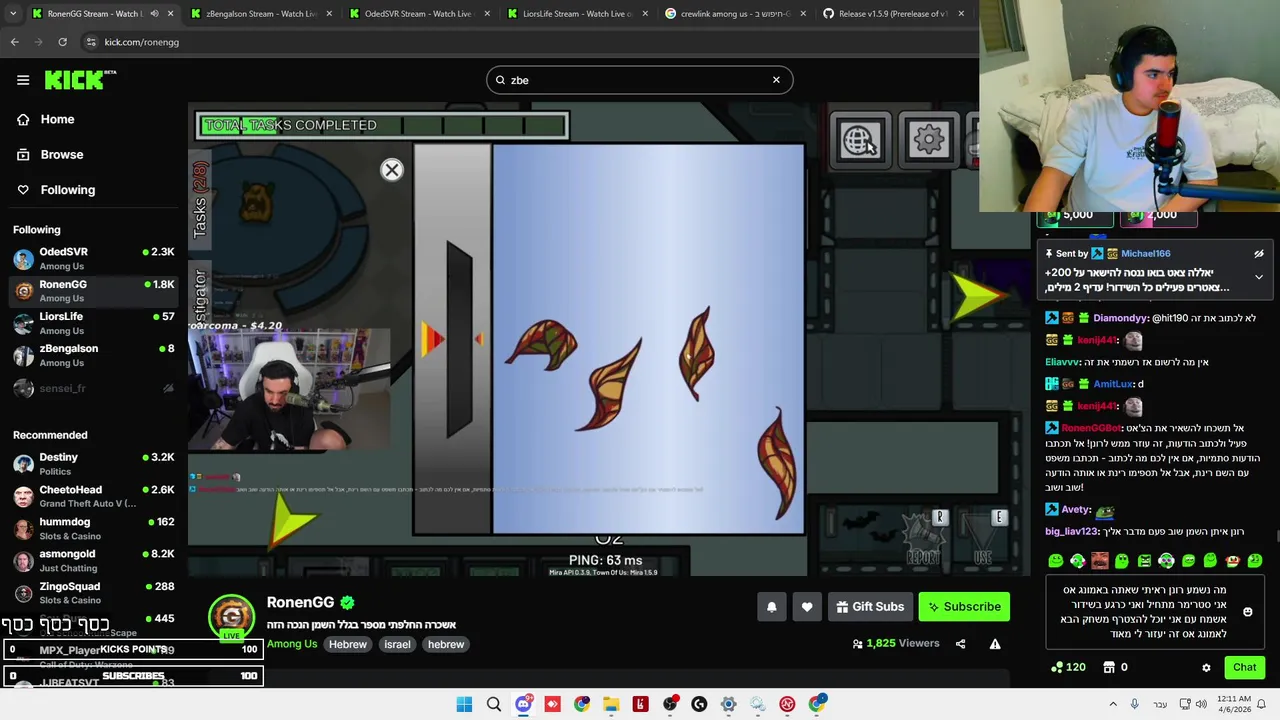This screenshot has width=1280, height=720.
Task: Insert the first green smiley emote
Action: pos(1055,561)
